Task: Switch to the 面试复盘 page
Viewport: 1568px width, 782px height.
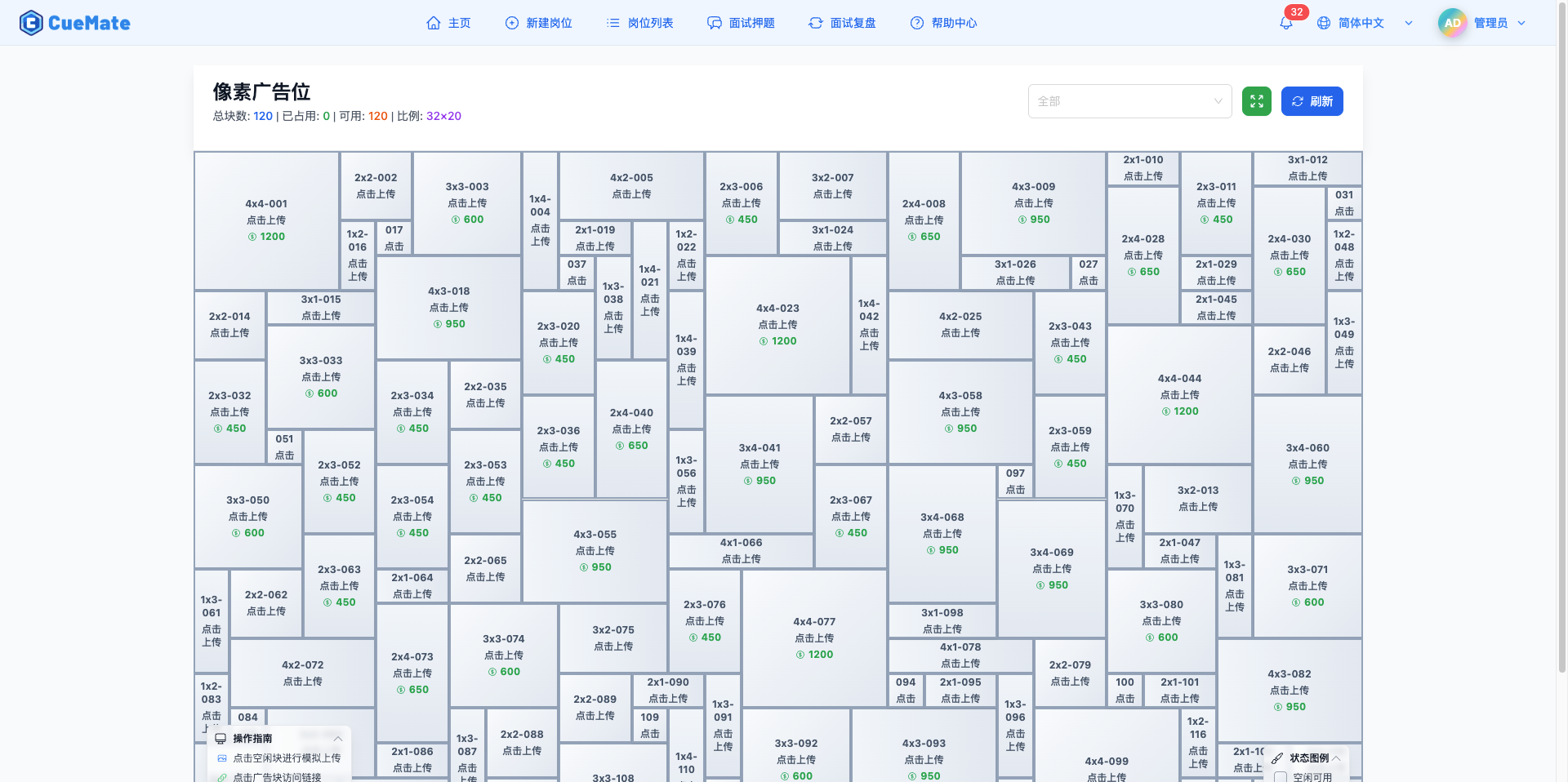Action: click(x=842, y=23)
